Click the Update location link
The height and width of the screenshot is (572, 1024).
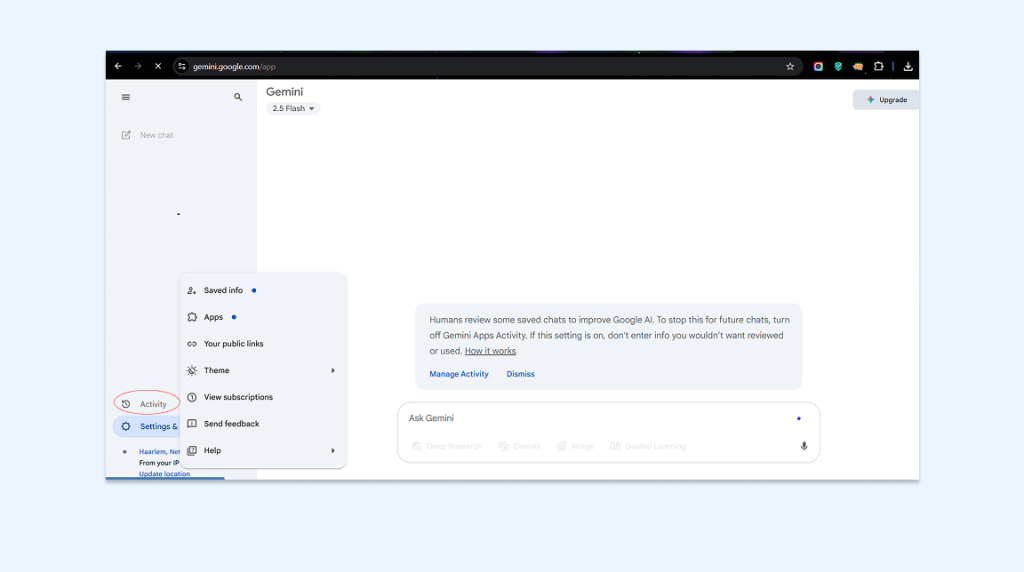[165, 474]
